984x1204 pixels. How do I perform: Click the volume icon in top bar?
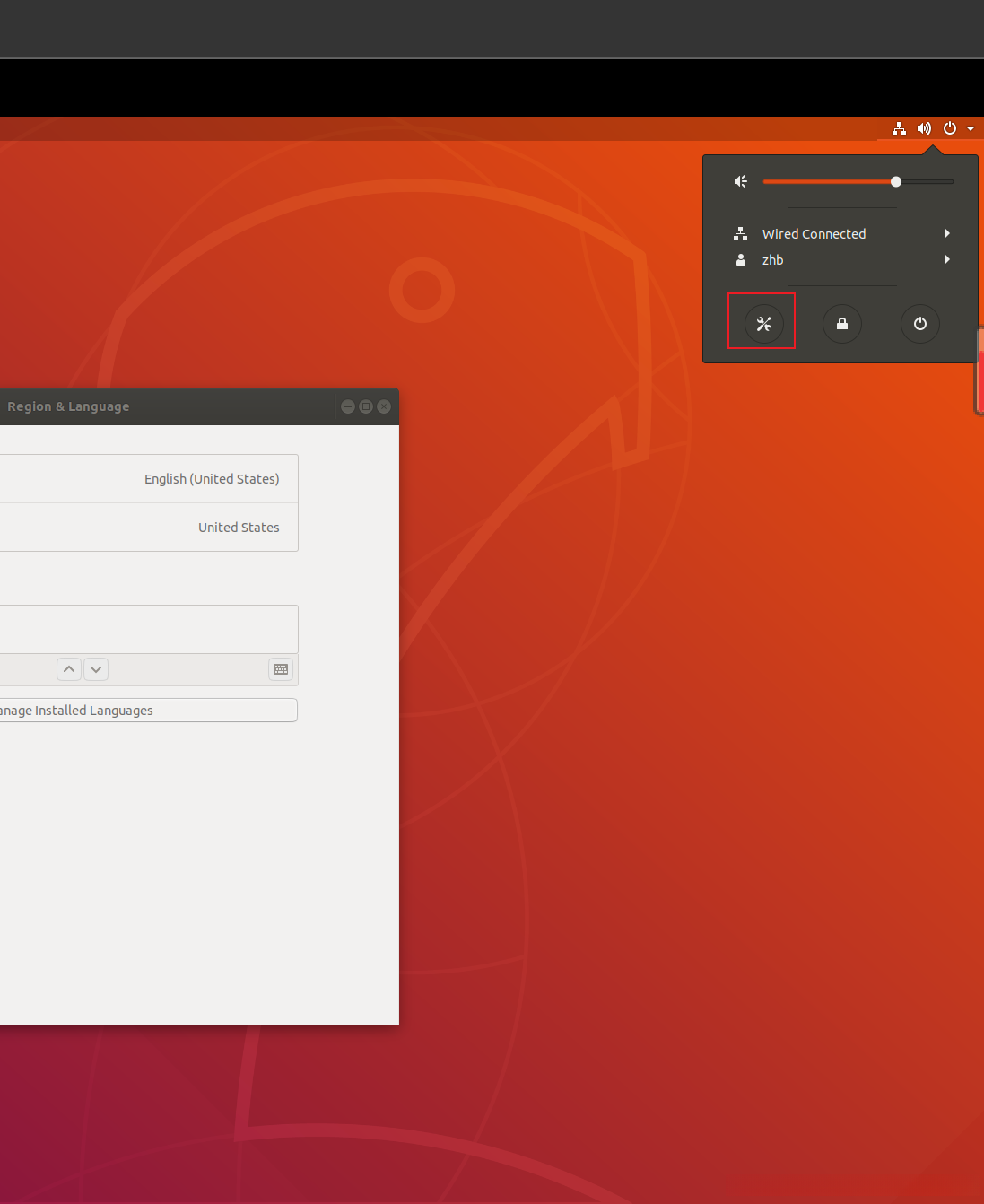pyautogui.click(x=924, y=128)
